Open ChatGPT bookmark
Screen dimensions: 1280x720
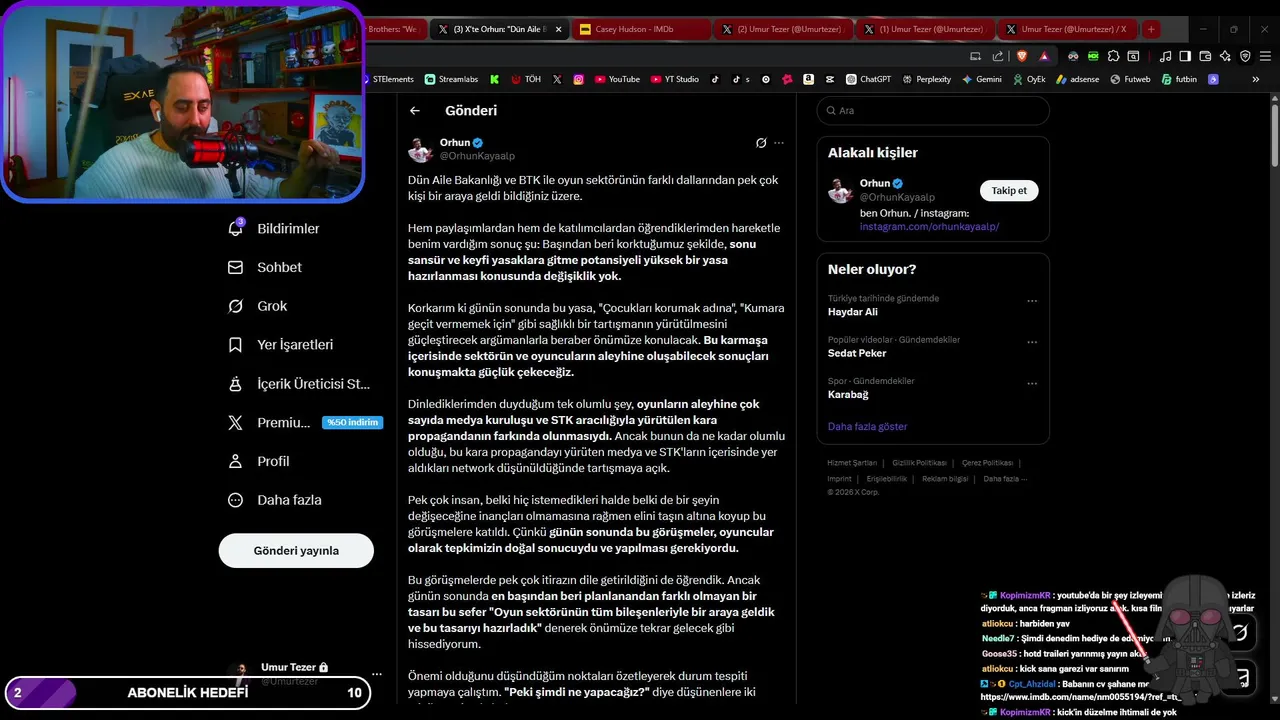tap(869, 79)
